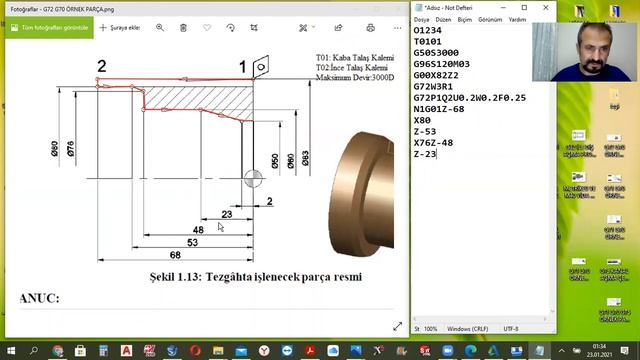The image size is (640, 360).
Task: Click the magnifier zoom icon in Photos toolbar
Action: [160, 28]
